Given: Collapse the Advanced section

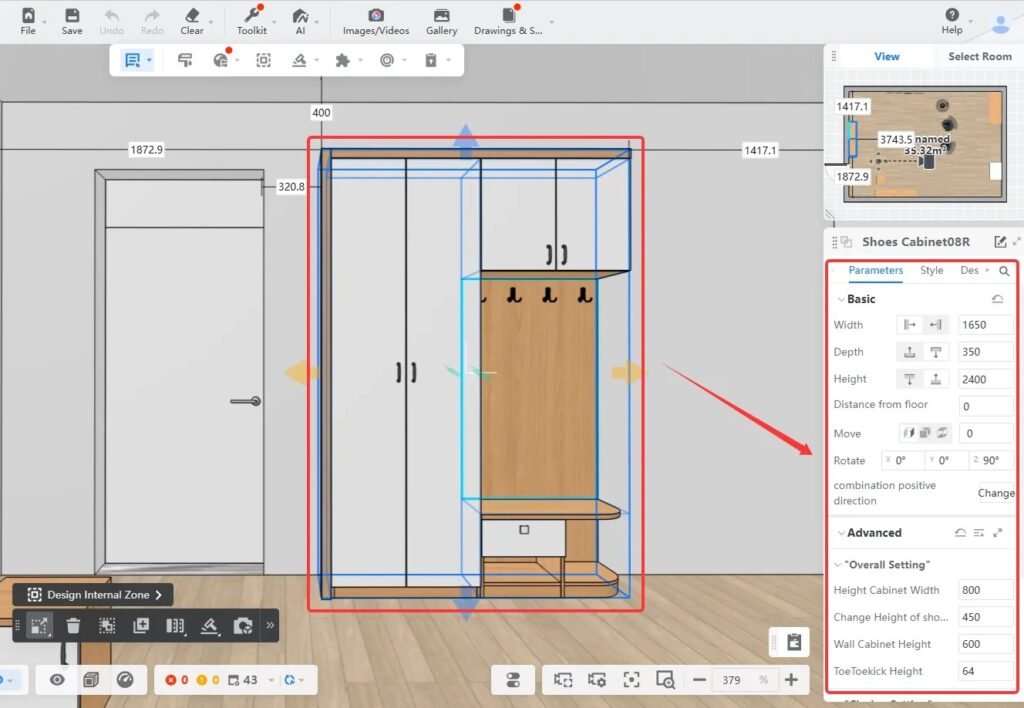Looking at the screenshot, I should coord(840,533).
